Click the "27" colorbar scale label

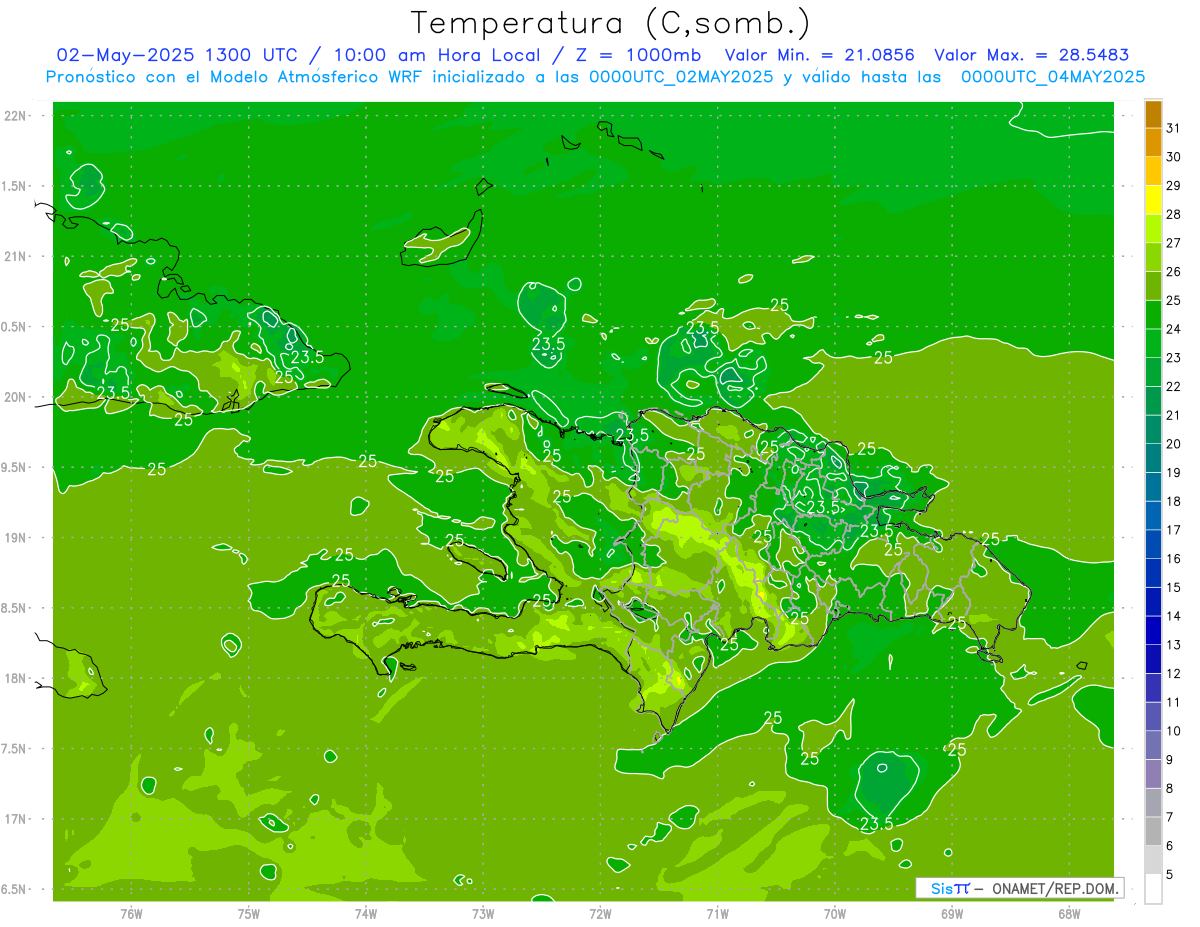click(x=1174, y=243)
